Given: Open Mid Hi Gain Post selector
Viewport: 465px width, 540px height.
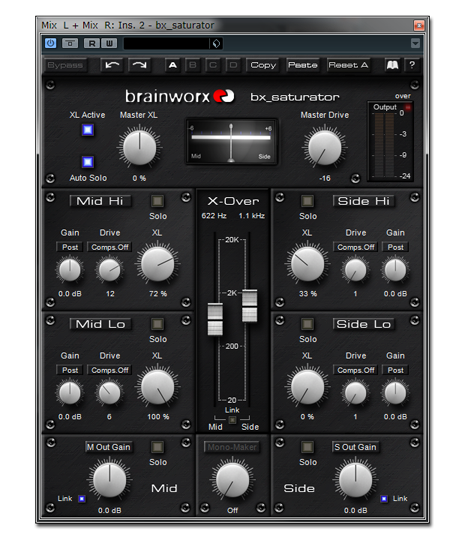Looking at the screenshot, I should 70,247.
